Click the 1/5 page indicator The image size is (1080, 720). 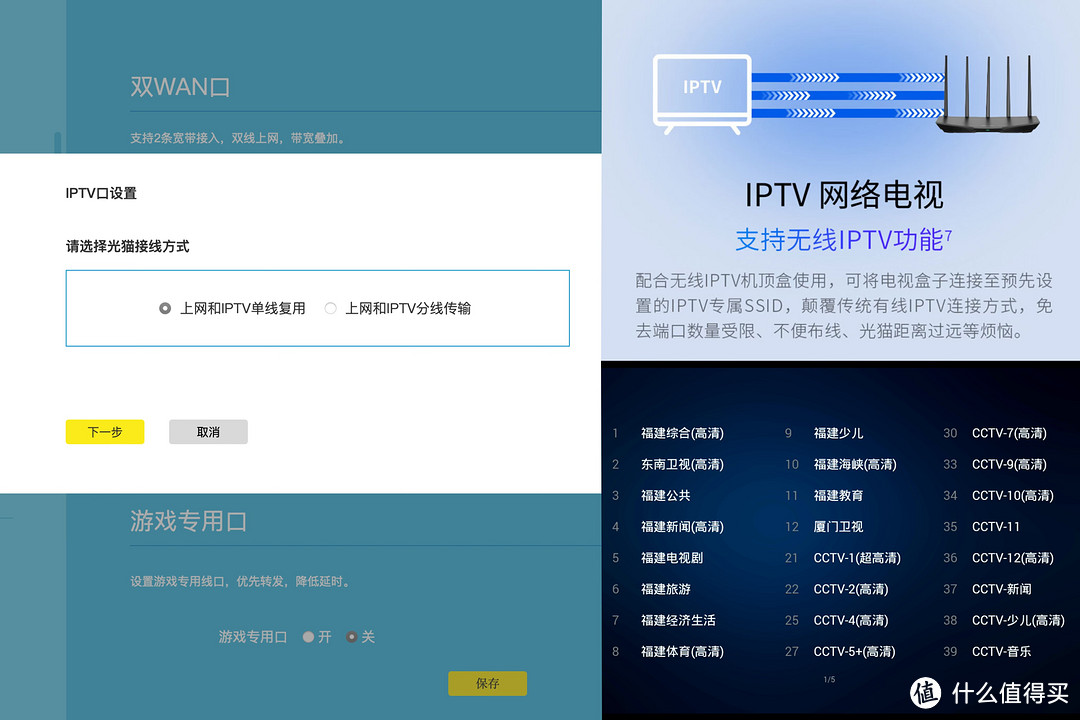(827, 677)
